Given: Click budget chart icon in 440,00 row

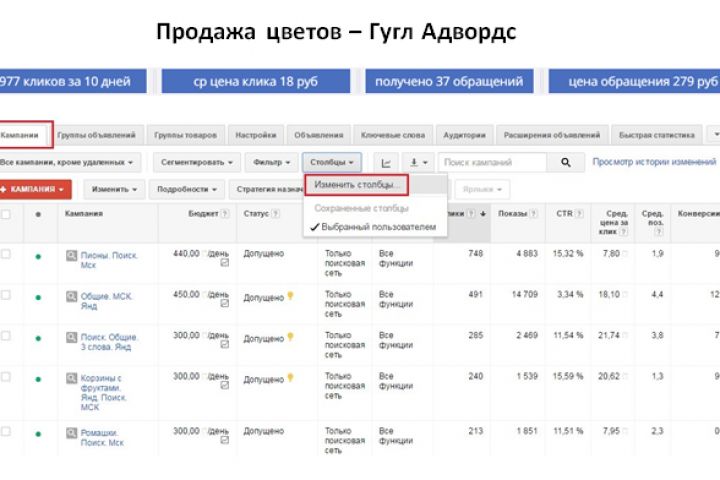Looking at the screenshot, I should 225,263.
